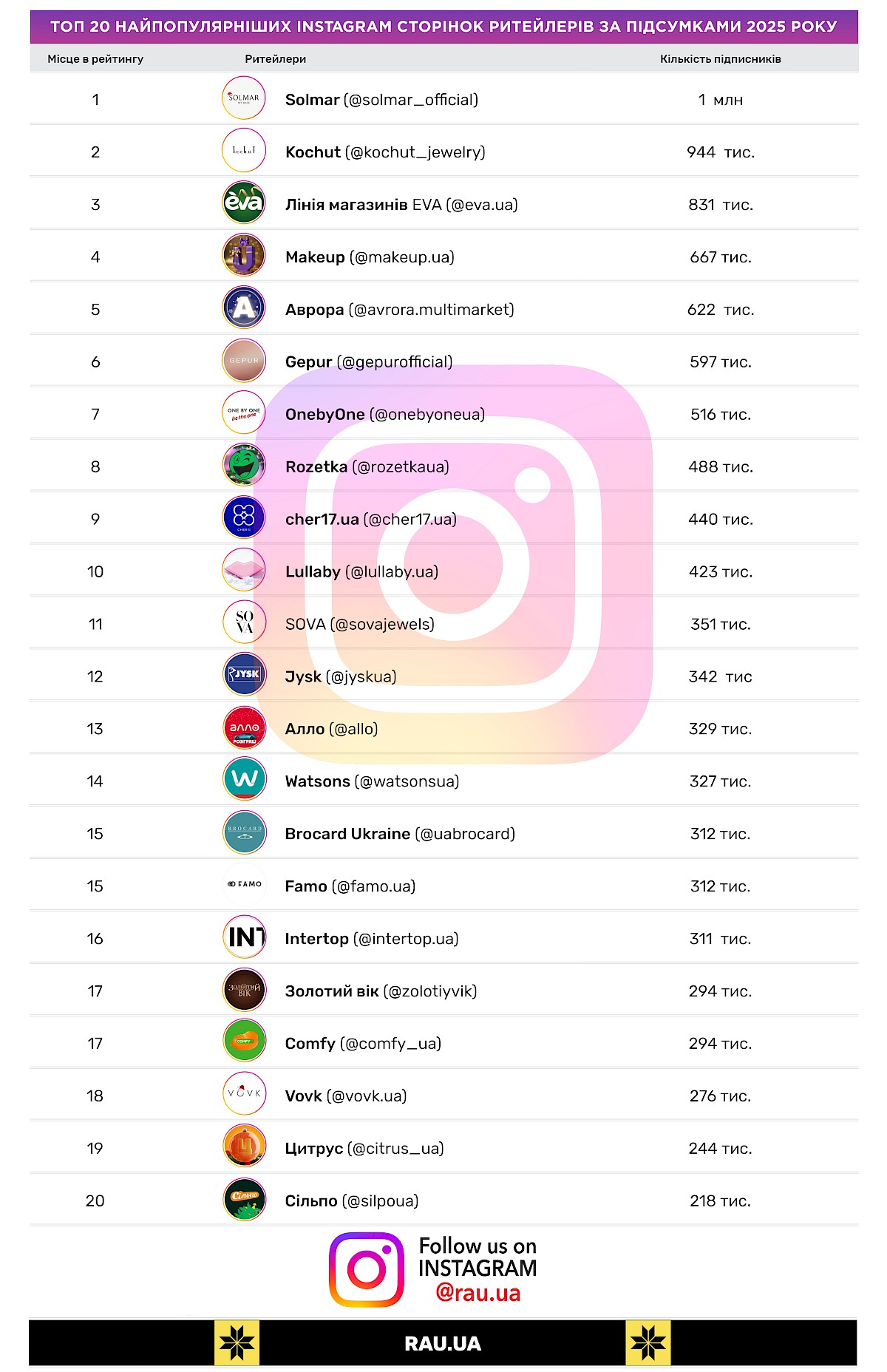Image resolution: width=887 pixels, height=1372 pixels.
Task: Click the Ритейлери column header
Action: [x=275, y=59]
